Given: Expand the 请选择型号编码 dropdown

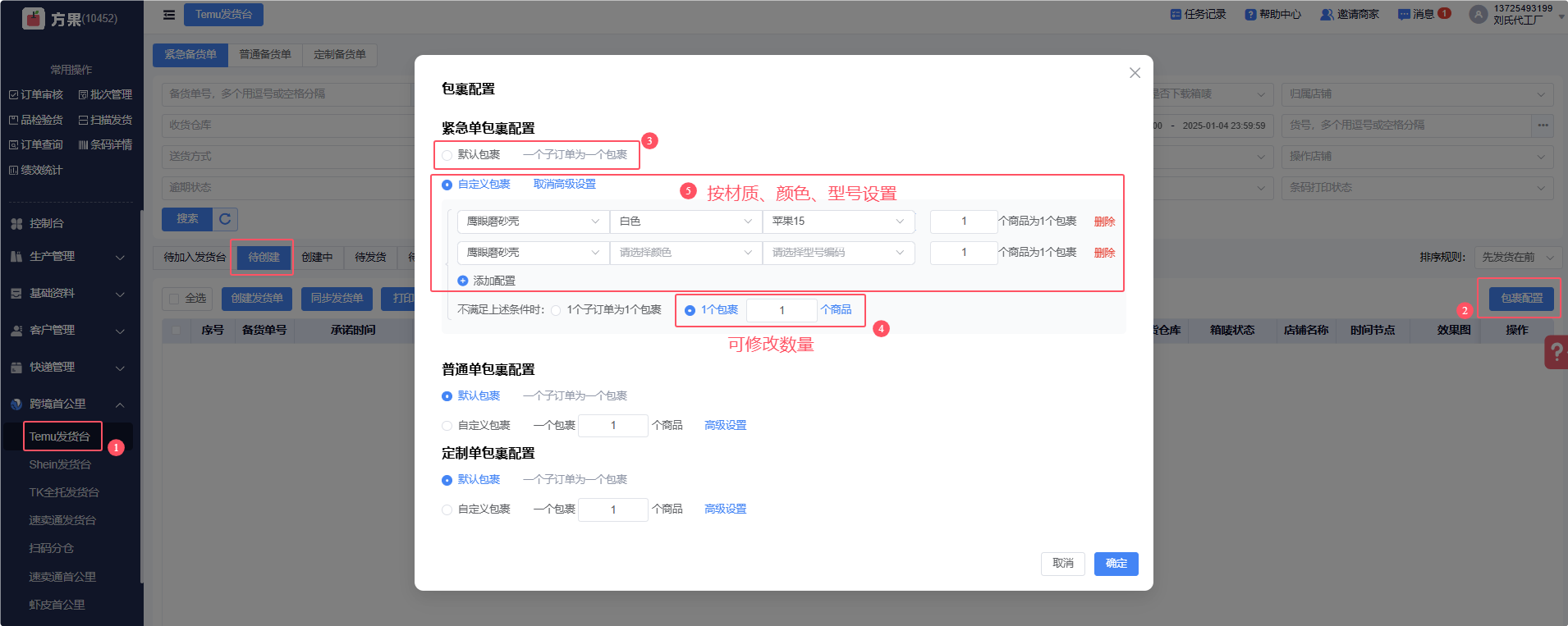Looking at the screenshot, I should pyautogui.click(x=837, y=253).
